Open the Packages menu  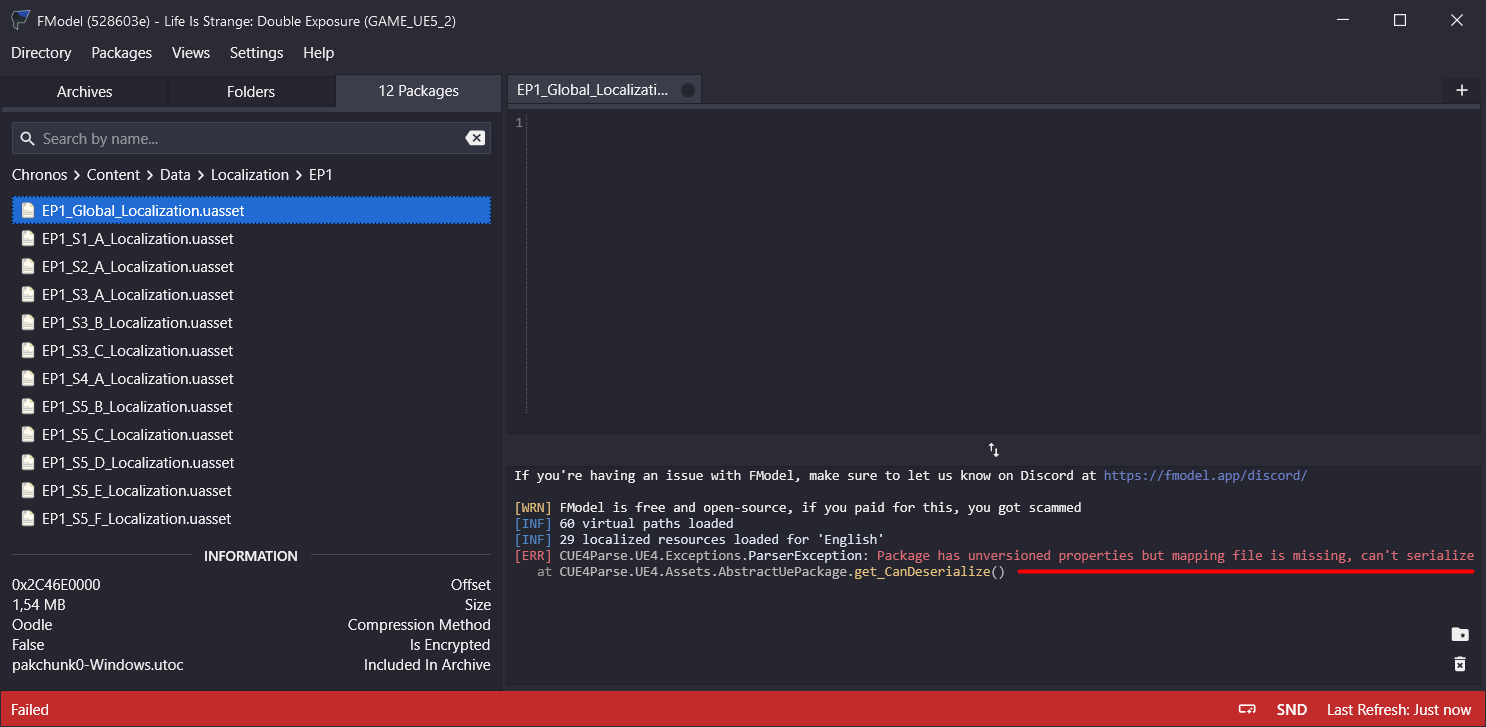click(x=121, y=53)
